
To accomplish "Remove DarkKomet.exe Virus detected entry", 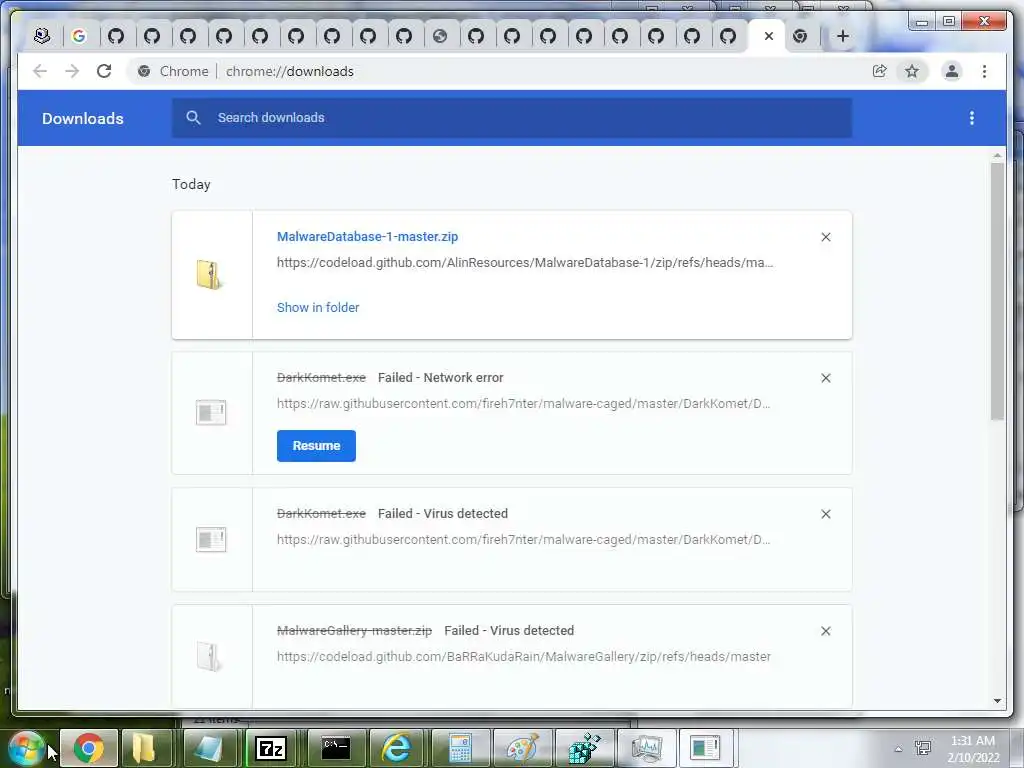I will [825, 514].
